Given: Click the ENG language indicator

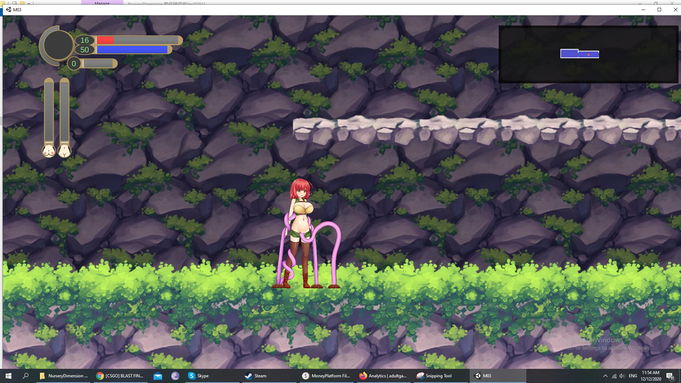Looking at the screenshot, I should (x=632, y=376).
